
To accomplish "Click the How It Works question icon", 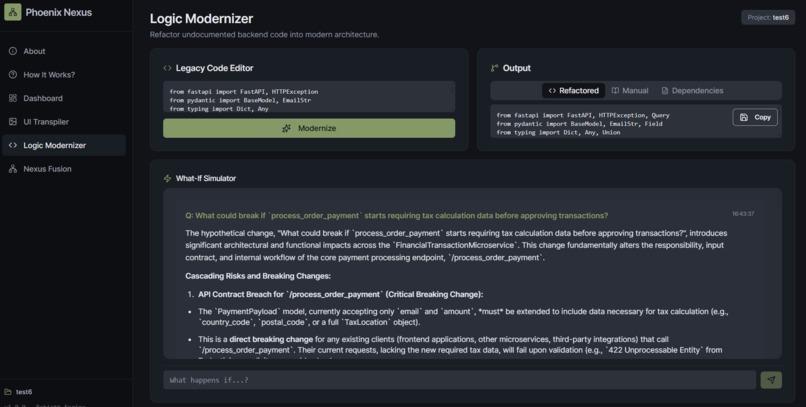I will click(13, 75).
